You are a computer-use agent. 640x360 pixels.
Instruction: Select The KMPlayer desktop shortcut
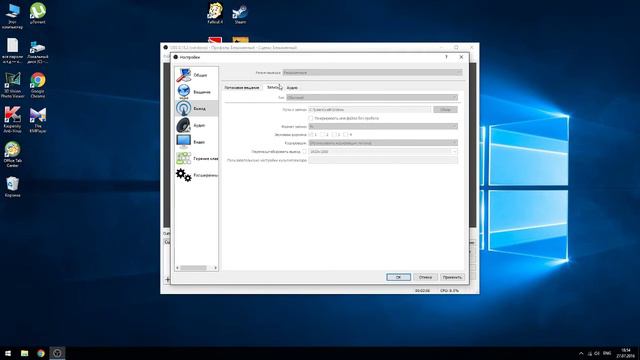pos(38,120)
